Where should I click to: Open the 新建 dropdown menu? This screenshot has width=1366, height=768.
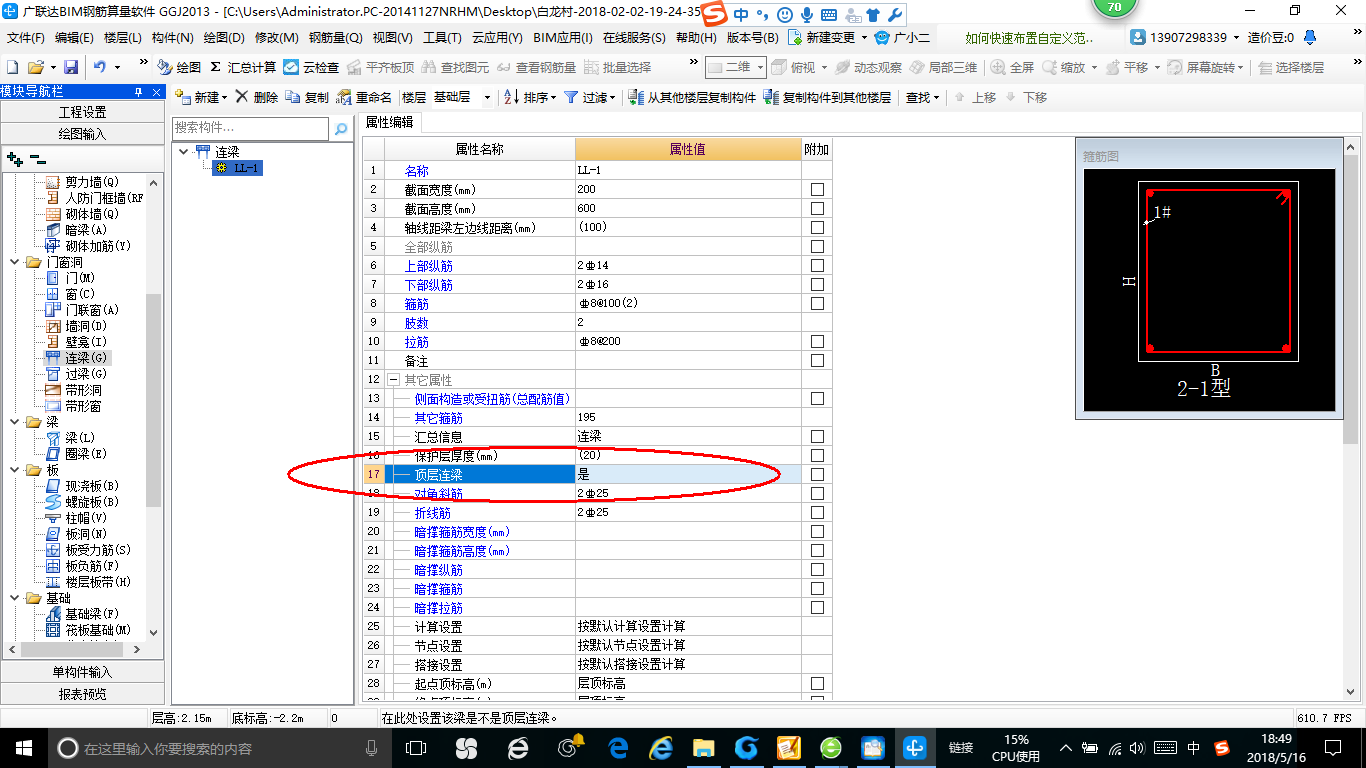point(201,97)
